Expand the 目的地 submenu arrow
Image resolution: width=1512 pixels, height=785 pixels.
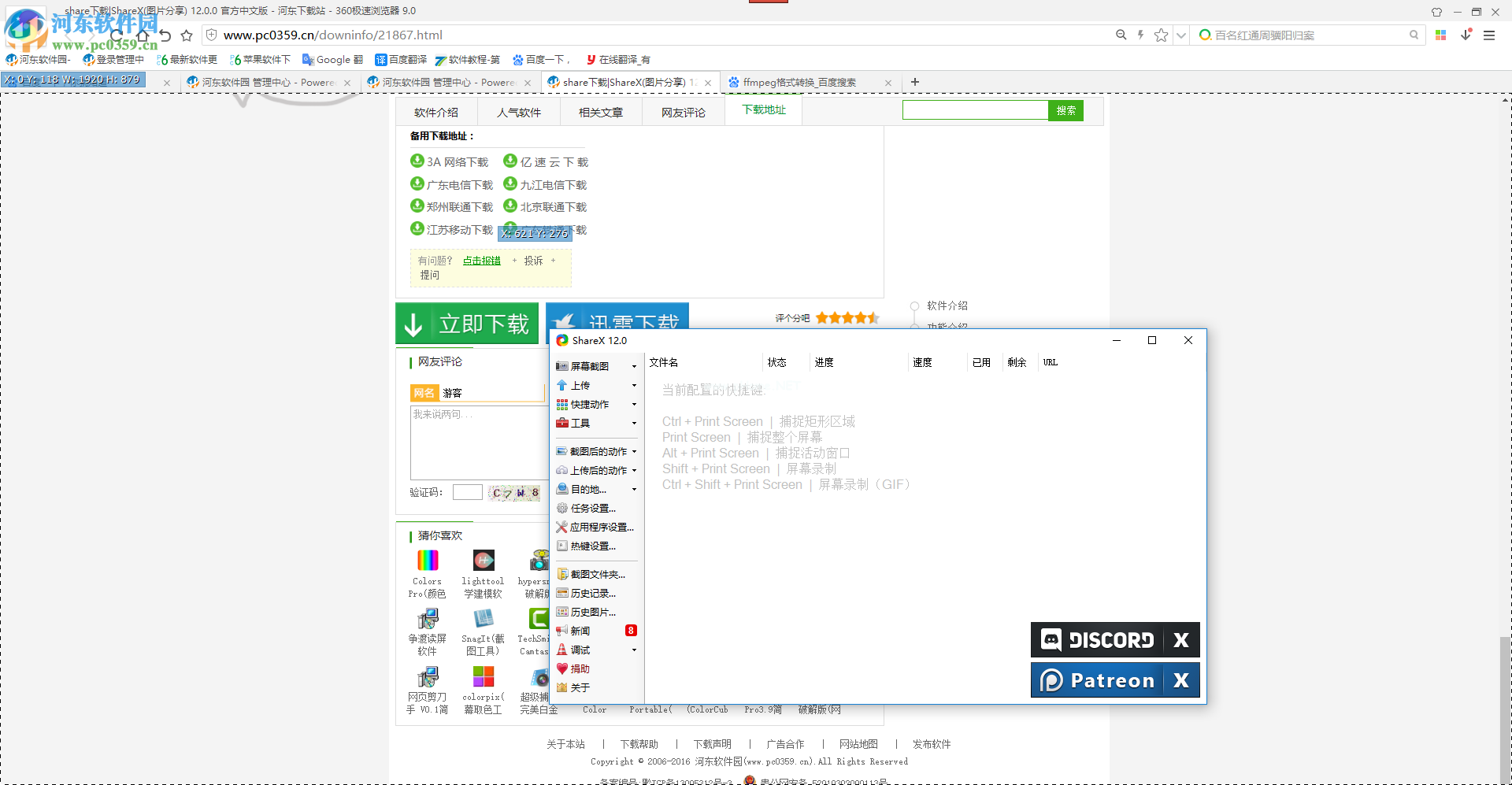[634, 489]
